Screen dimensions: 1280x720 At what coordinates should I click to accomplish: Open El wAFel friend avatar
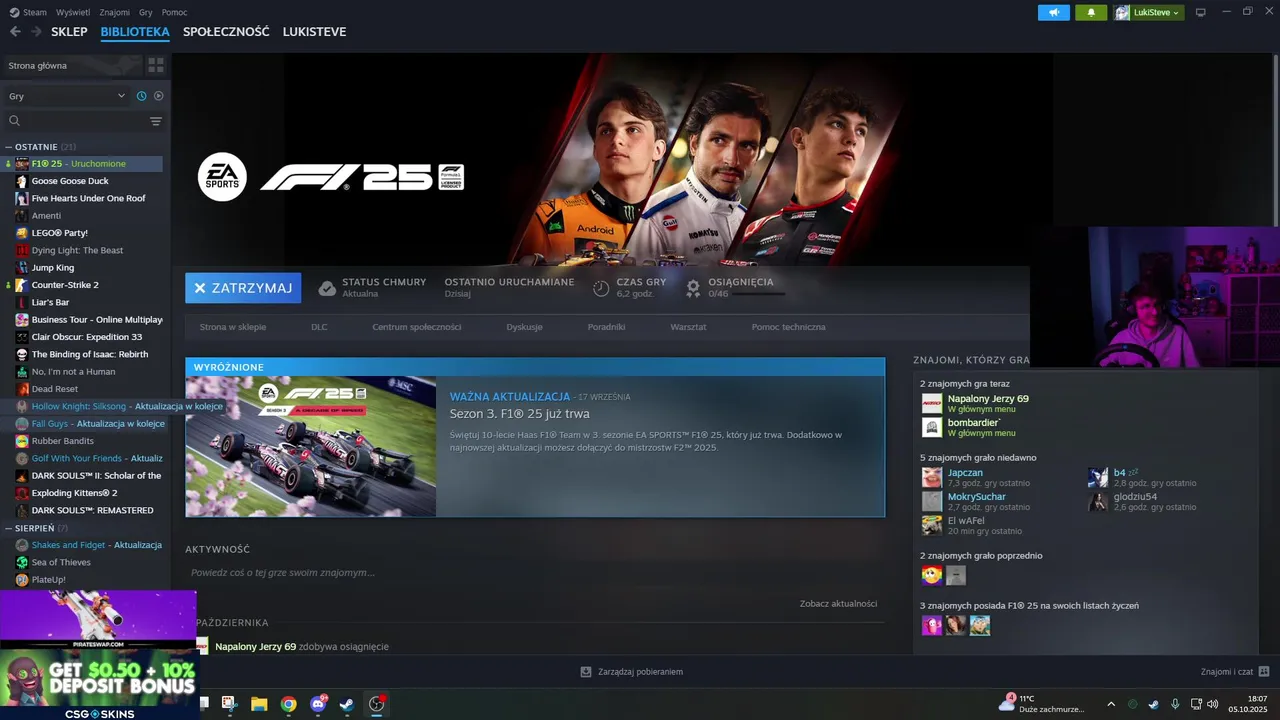coord(932,525)
